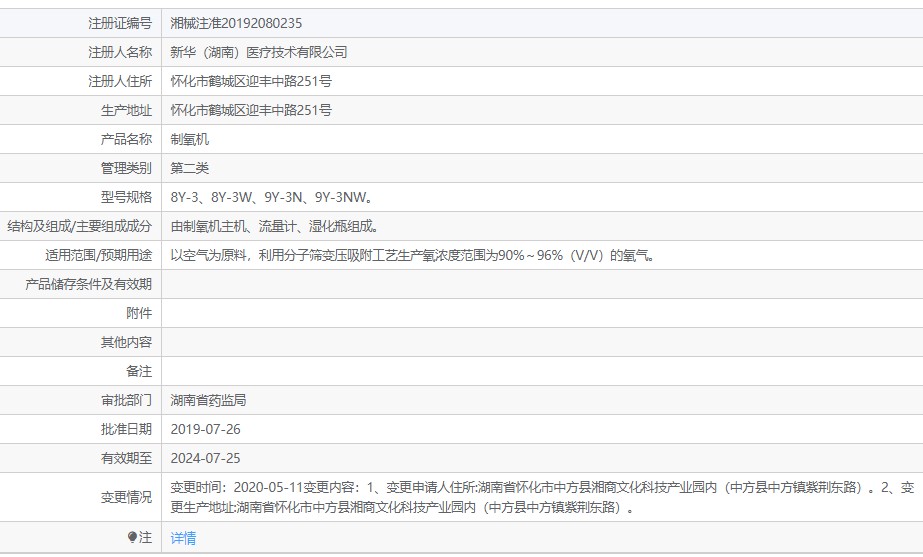Screen dimensions: 923x557
Task: Click the 型号规格 label
Action: [127, 197]
